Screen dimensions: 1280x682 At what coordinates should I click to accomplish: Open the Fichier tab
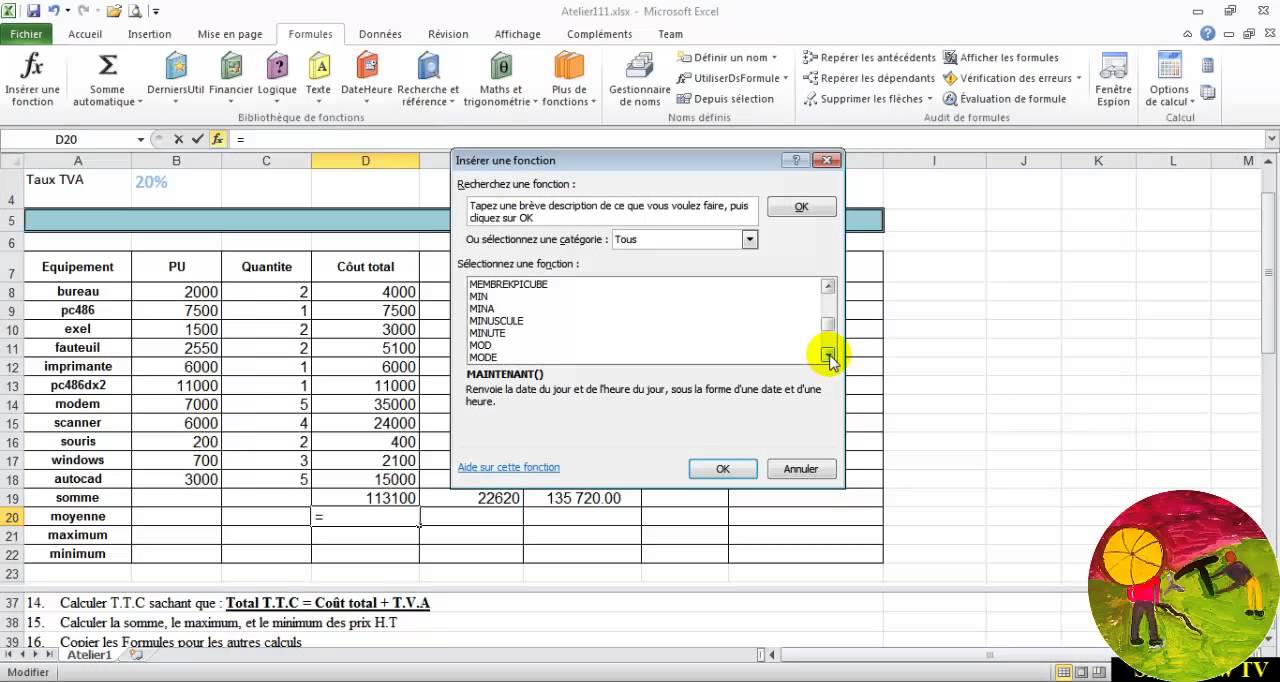coord(27,34)
